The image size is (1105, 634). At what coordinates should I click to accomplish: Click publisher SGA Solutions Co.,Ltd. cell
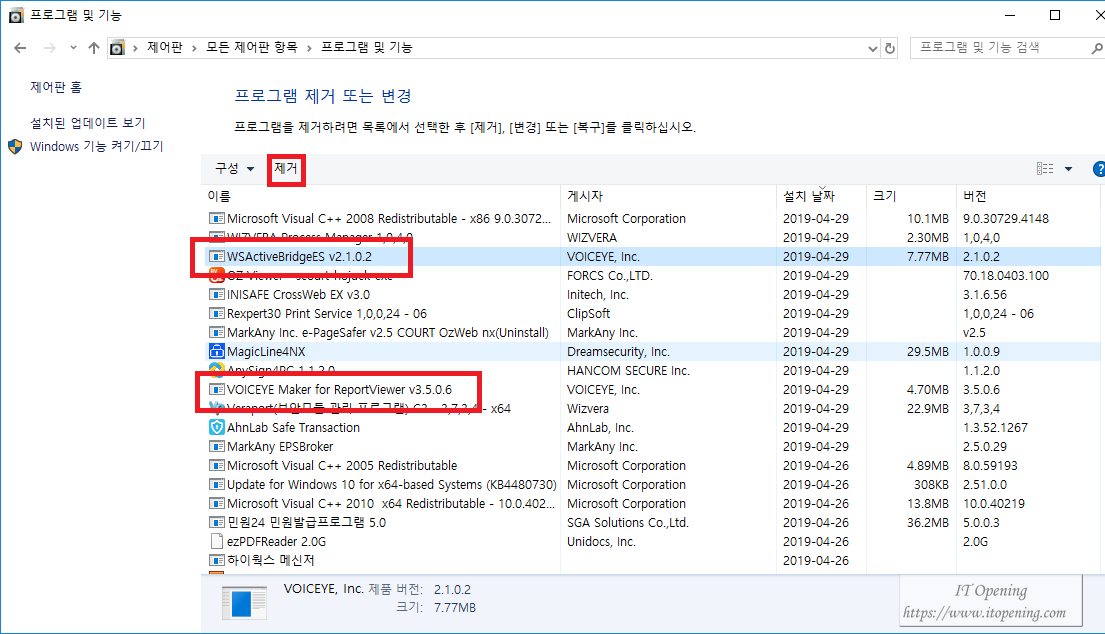coord(628,523)
